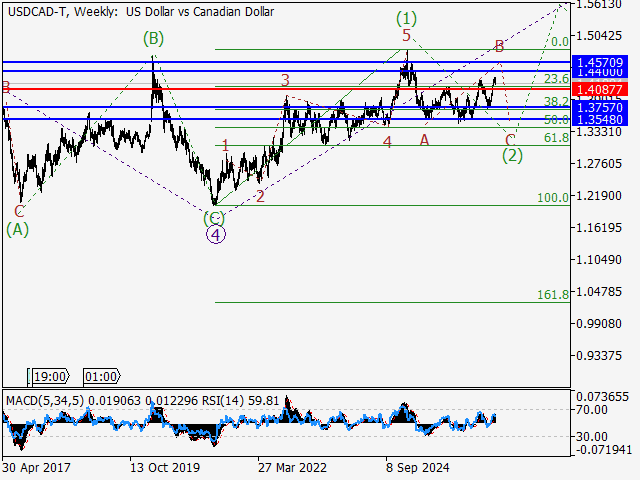This screenshot has width=640, height=480.
Task: Select the Fibonacci 161.8 level label
Action: pos(553,294)
